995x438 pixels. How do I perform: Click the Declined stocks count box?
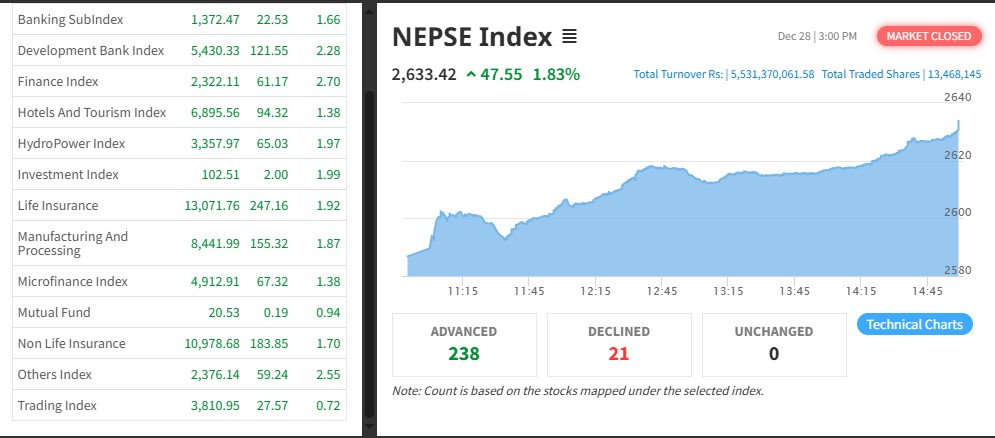pyautogui.click(x=619, y=343)
